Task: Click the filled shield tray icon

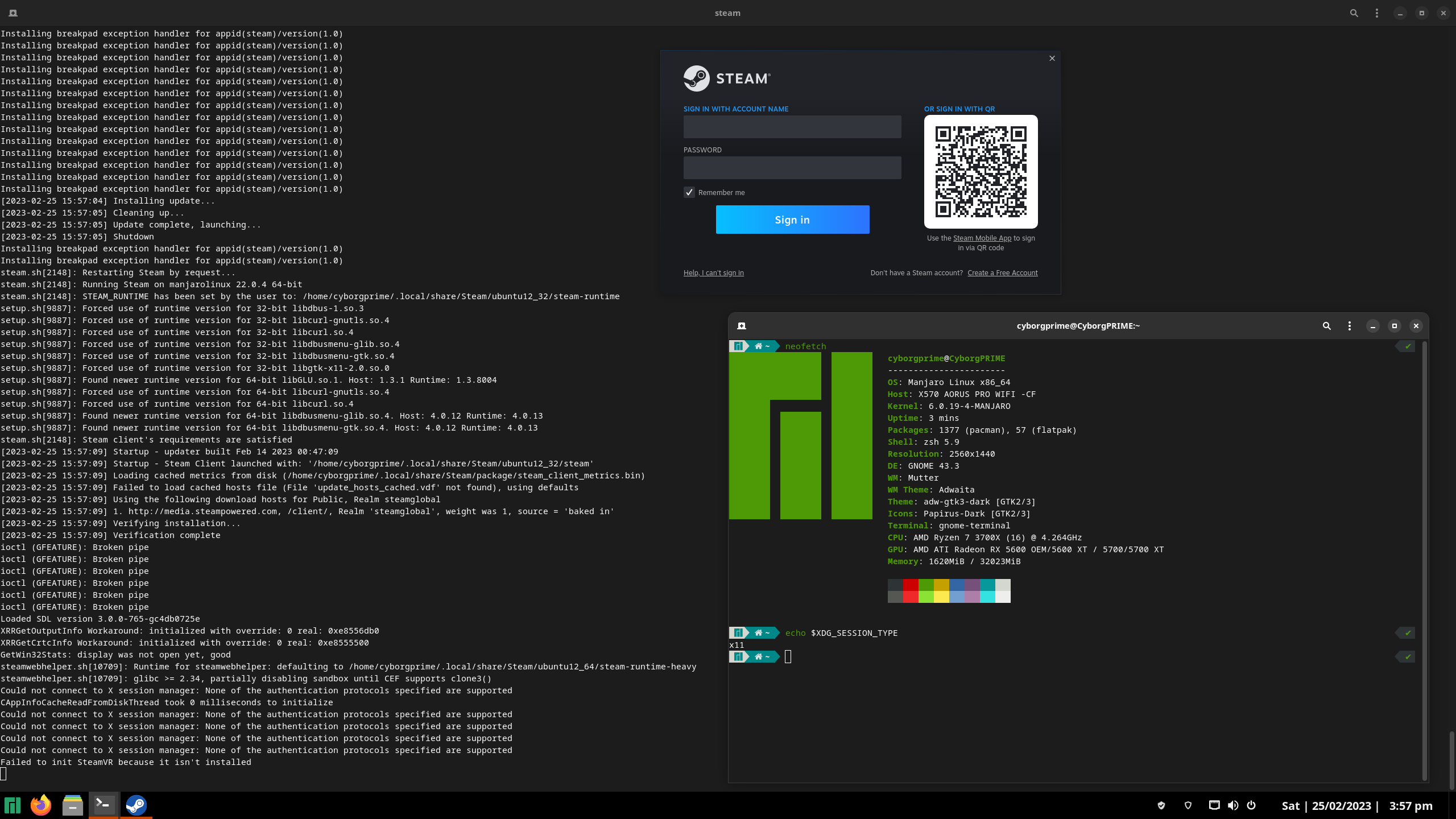Action: [x=1161, y=805]
